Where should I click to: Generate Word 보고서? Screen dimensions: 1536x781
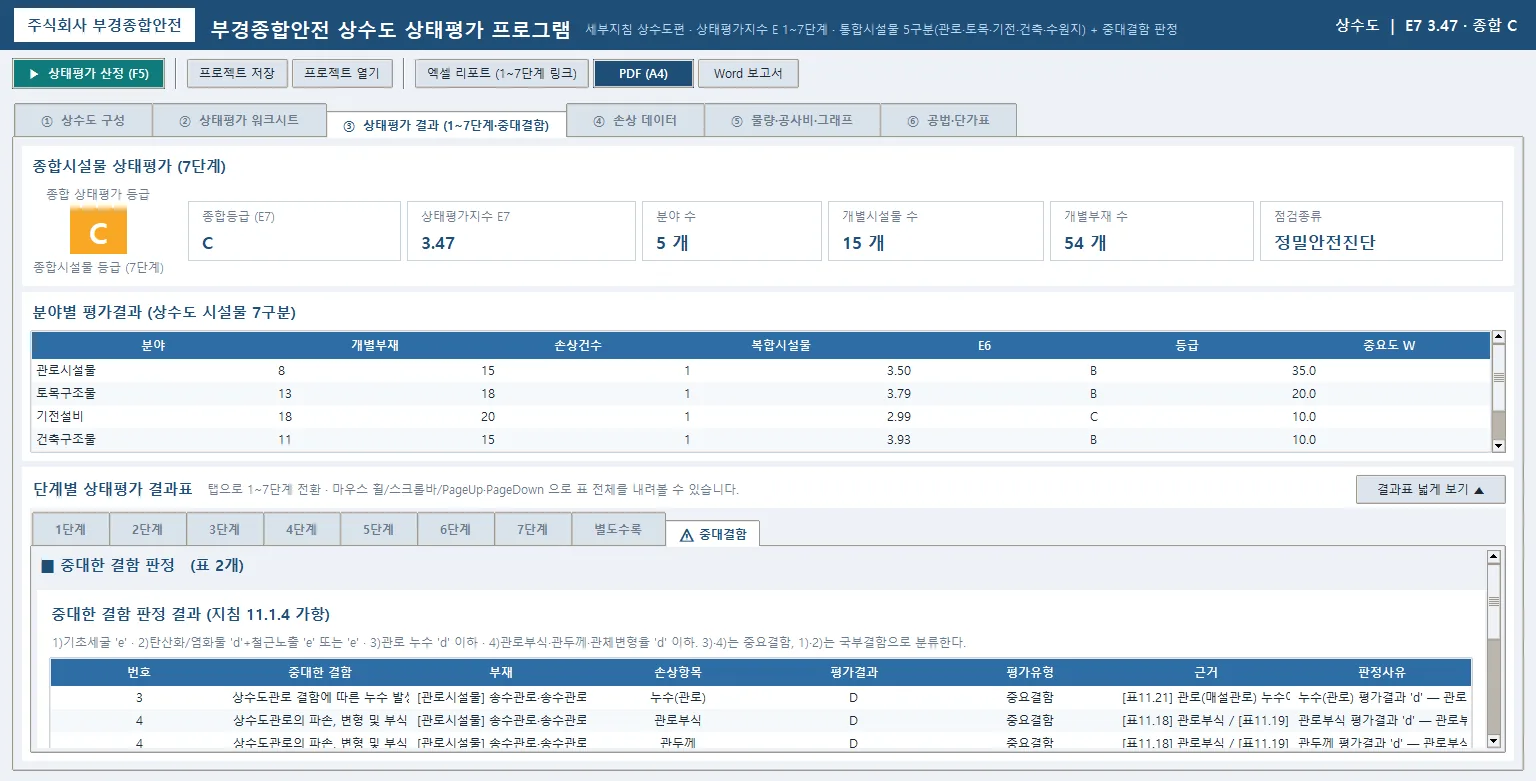[748, 74]
